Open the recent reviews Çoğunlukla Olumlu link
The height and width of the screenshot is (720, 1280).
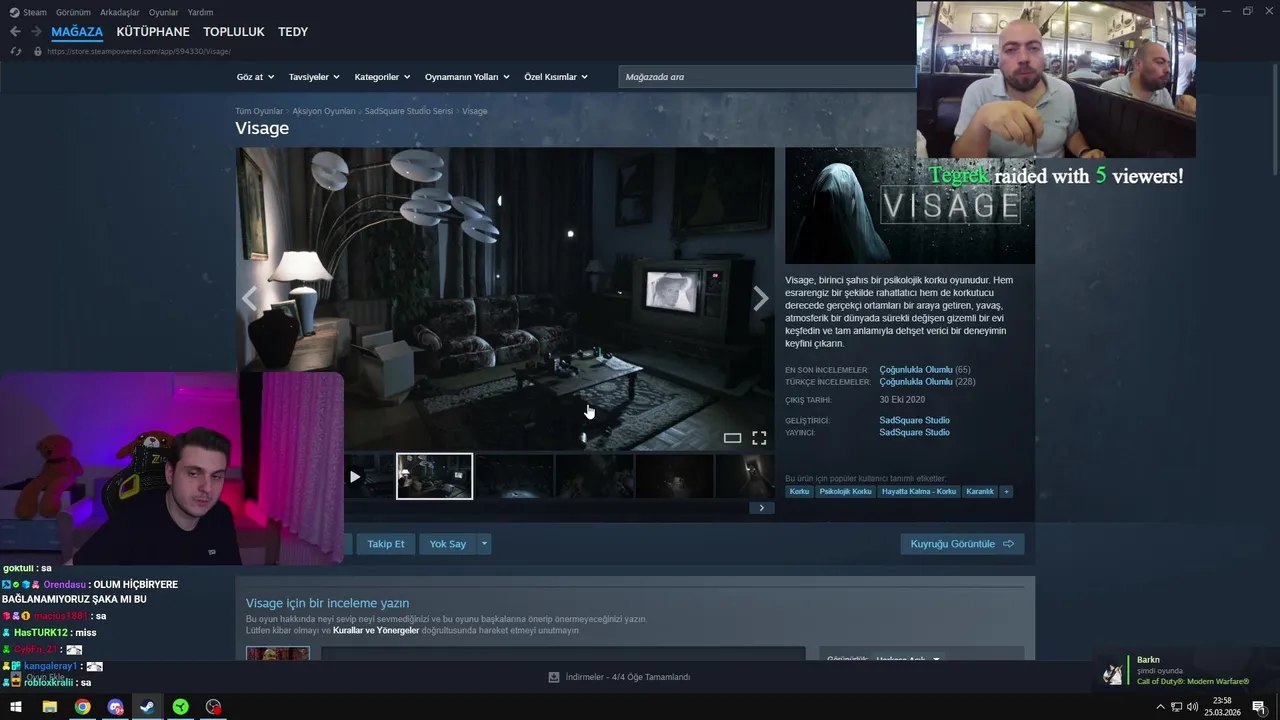[x=916, y=370]
